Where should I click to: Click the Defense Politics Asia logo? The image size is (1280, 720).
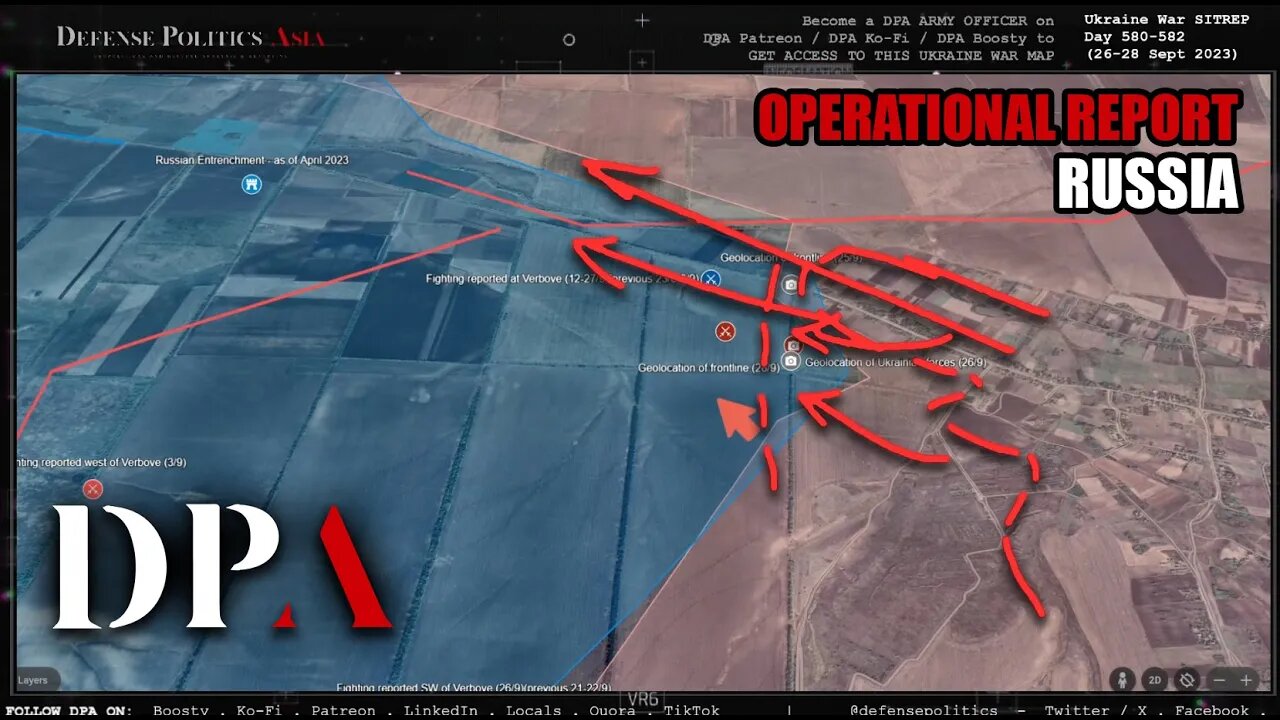190,40
